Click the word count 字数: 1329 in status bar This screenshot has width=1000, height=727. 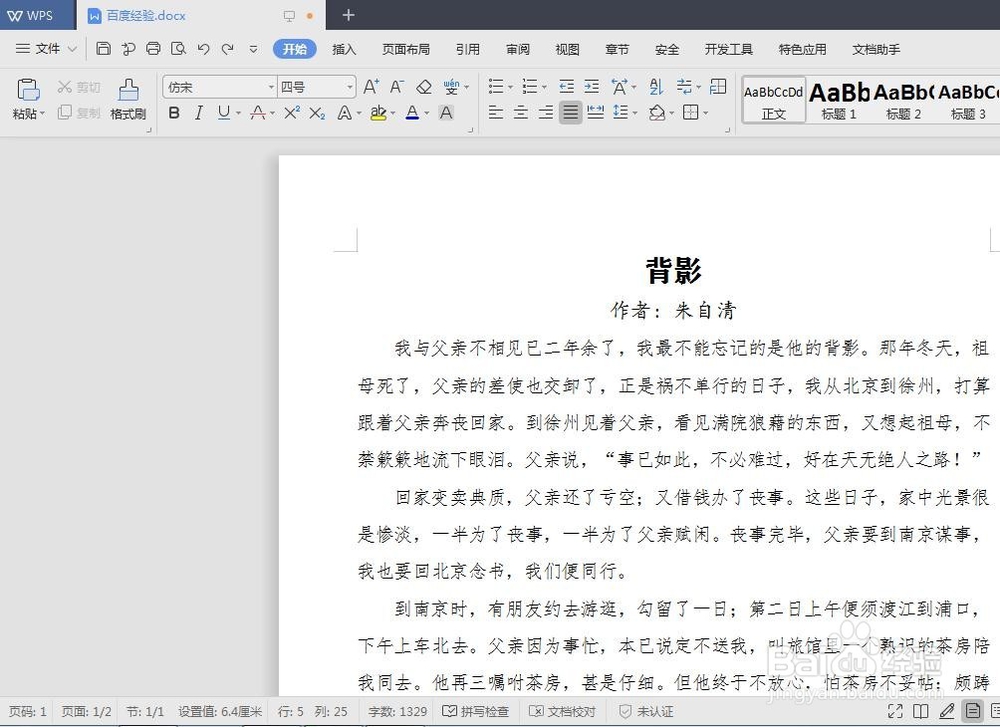click(x=397, y=711)
